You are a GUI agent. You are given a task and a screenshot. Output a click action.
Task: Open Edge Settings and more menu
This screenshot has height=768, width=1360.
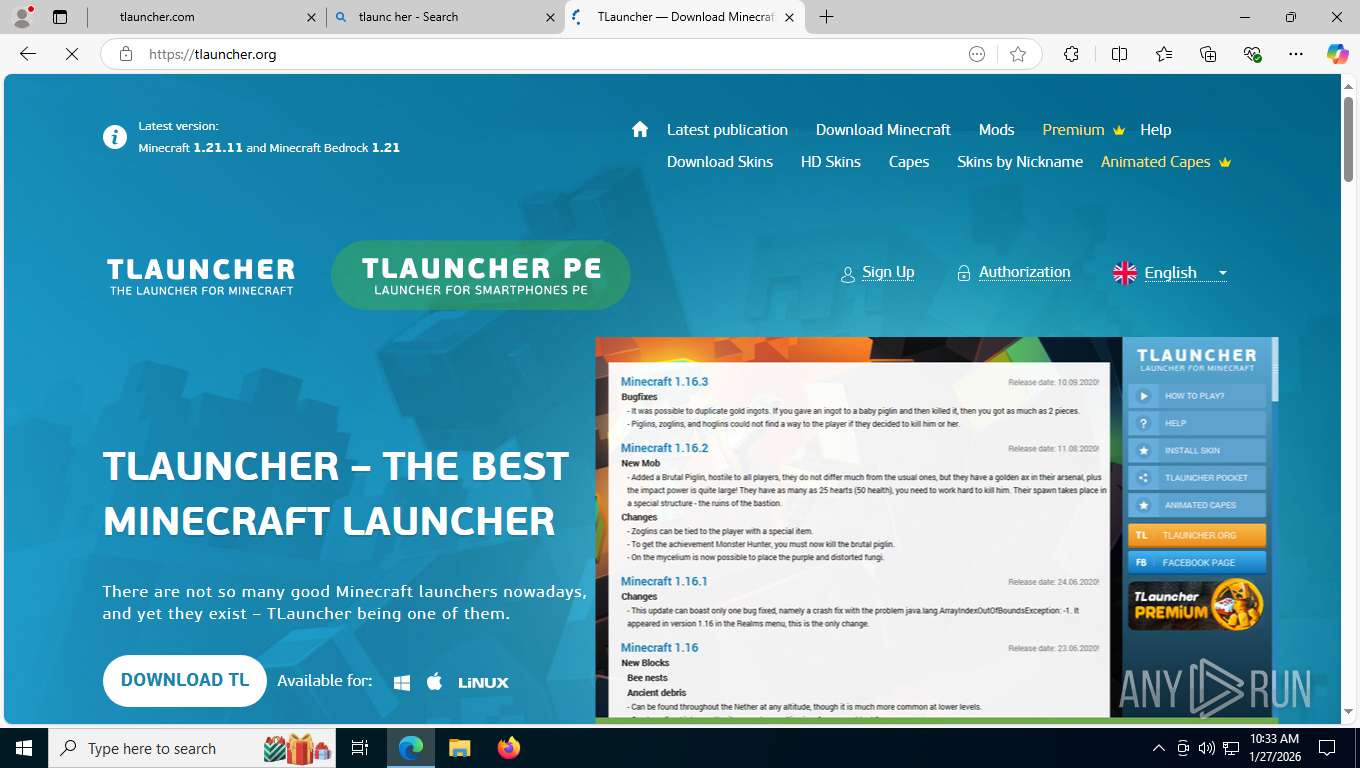pyautogui.click(x=1296, y=54)
